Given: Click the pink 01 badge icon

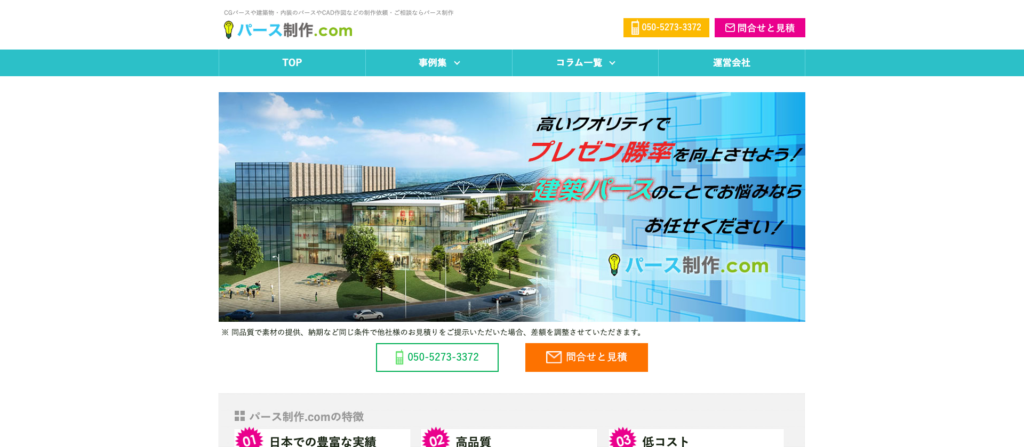Looking at the screenshot, I should pos(249,438).
